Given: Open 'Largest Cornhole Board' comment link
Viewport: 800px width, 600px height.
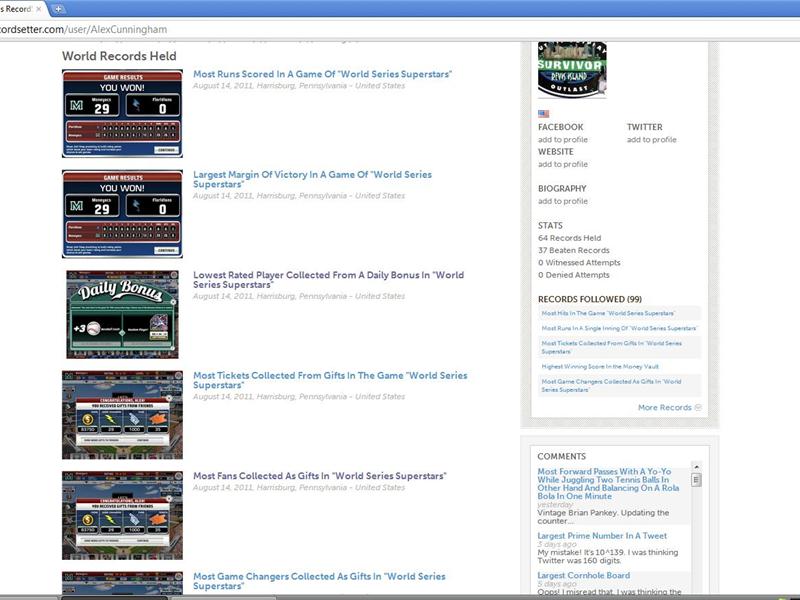Looking at the screenshot, I should coord(584,575).
